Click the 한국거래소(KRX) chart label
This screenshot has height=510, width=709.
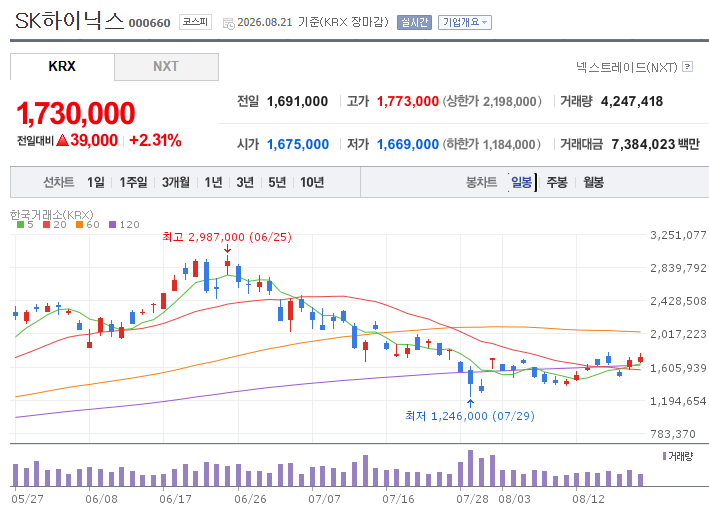coord(52,214)
